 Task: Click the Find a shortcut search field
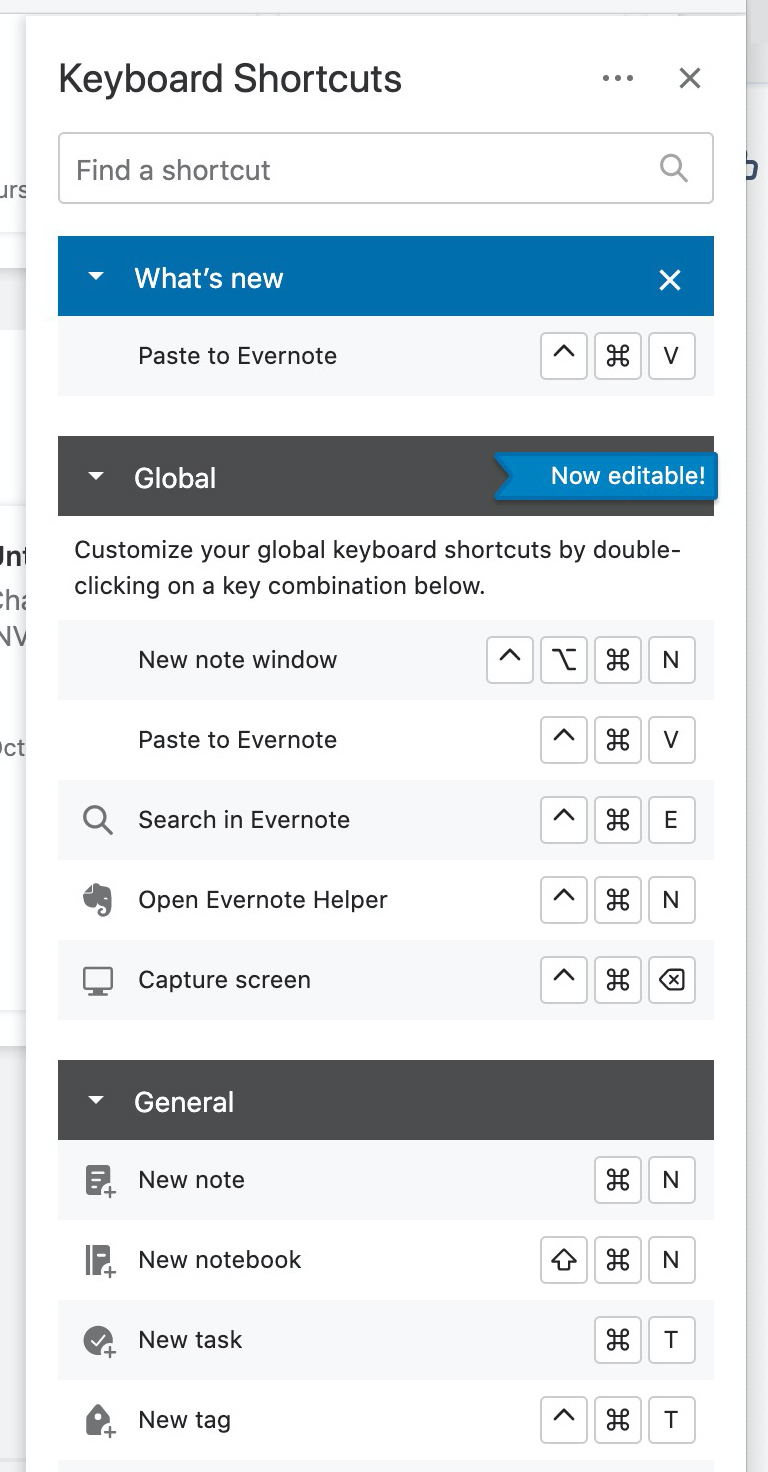click(x=360, y=169)
